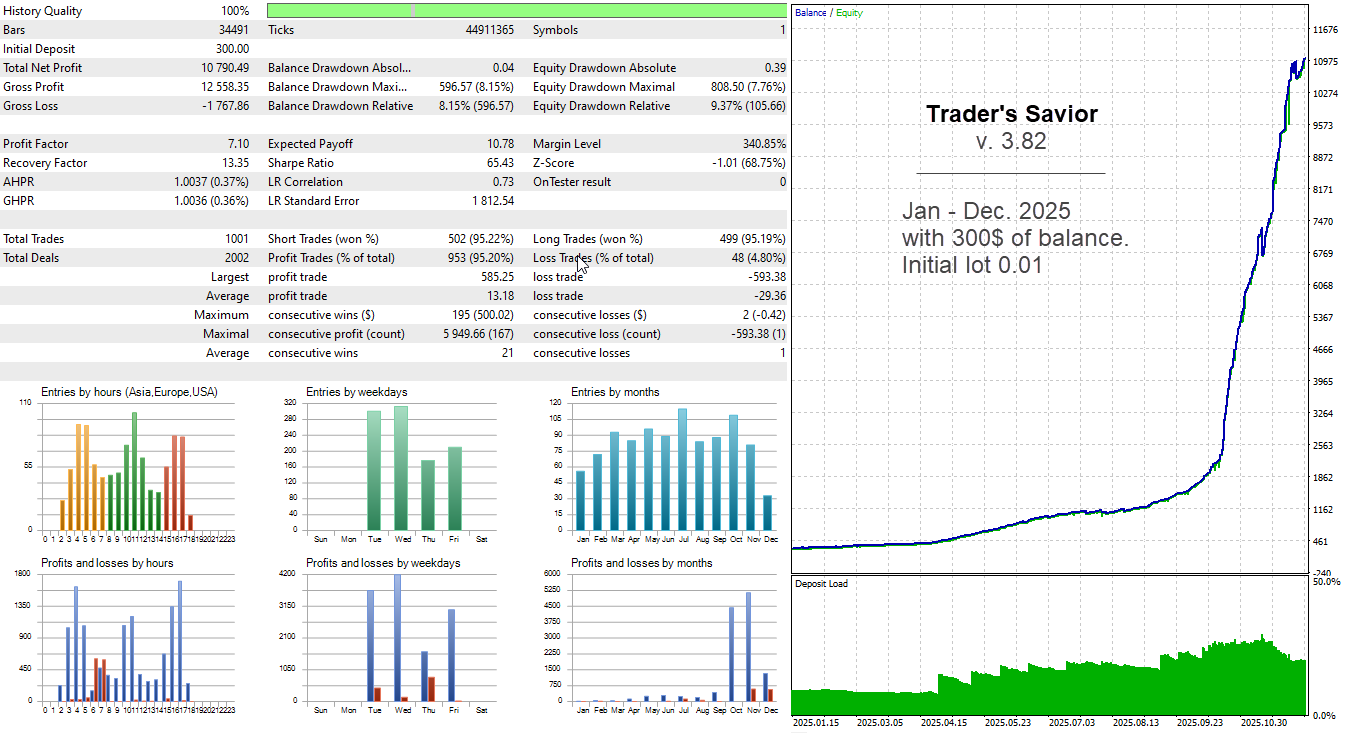Image resolution: width=1353 pixels, height=733 pixels.
Task: Select the Margin Level value 340.85%
Action: click(765, 143)
